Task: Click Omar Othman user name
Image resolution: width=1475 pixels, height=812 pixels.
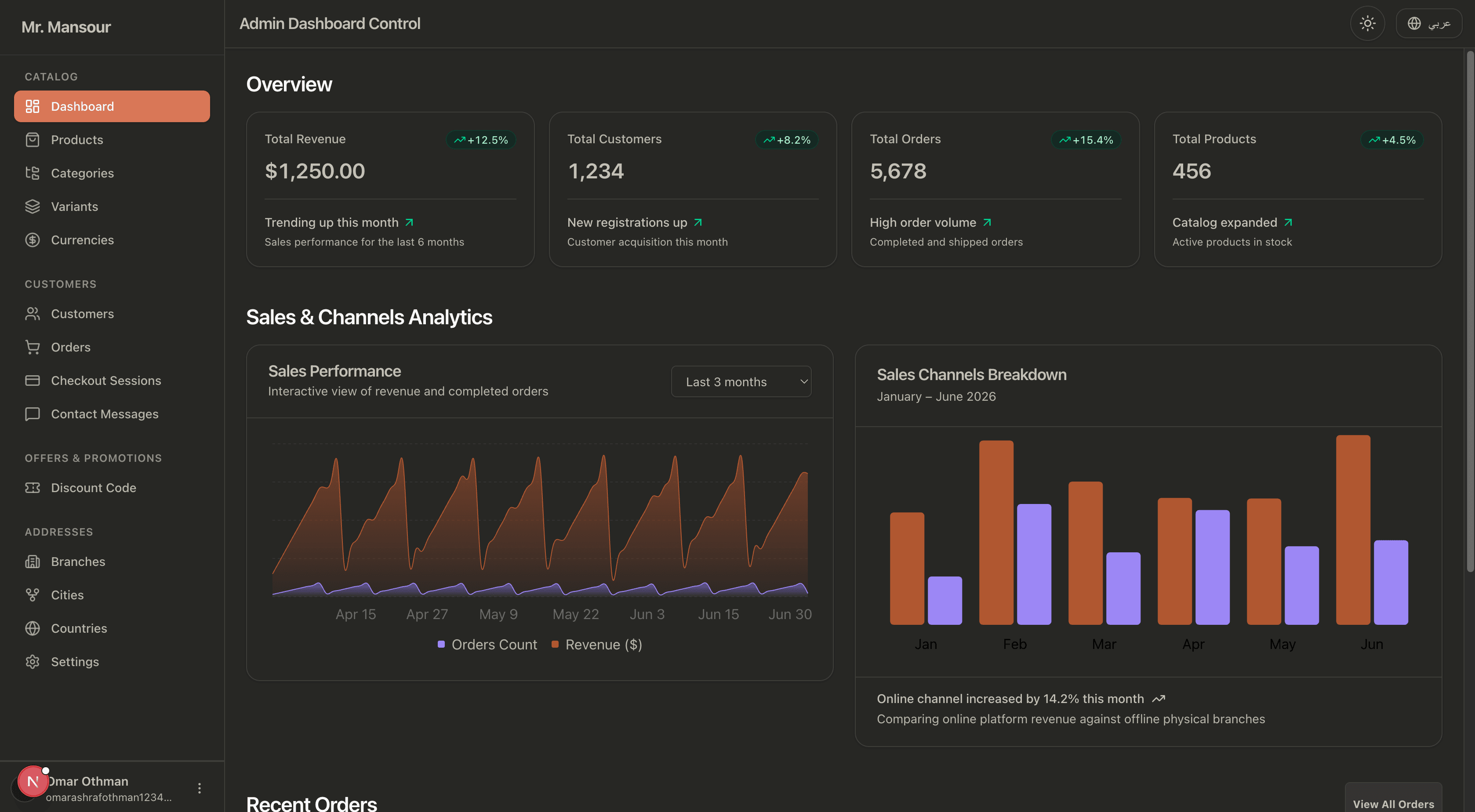Action: tap(87, 782)
